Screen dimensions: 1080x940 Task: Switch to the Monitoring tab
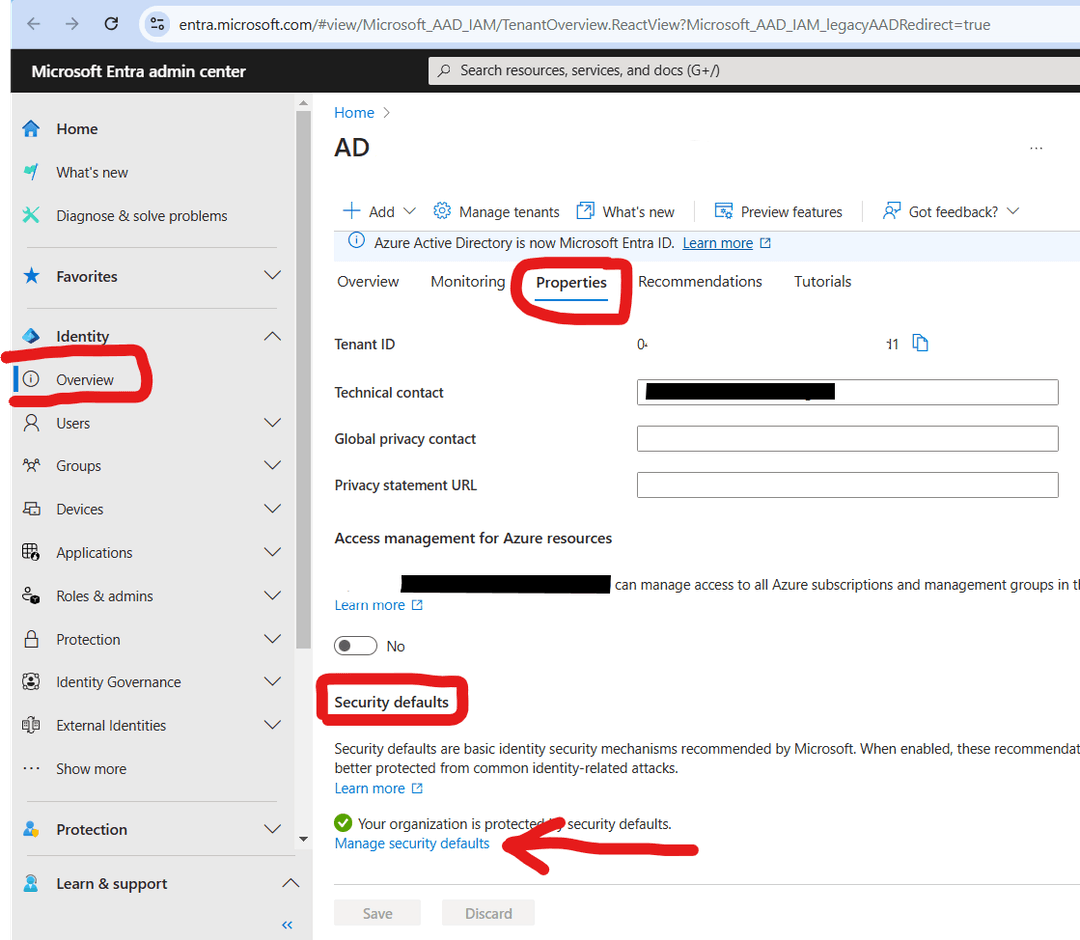467,282
